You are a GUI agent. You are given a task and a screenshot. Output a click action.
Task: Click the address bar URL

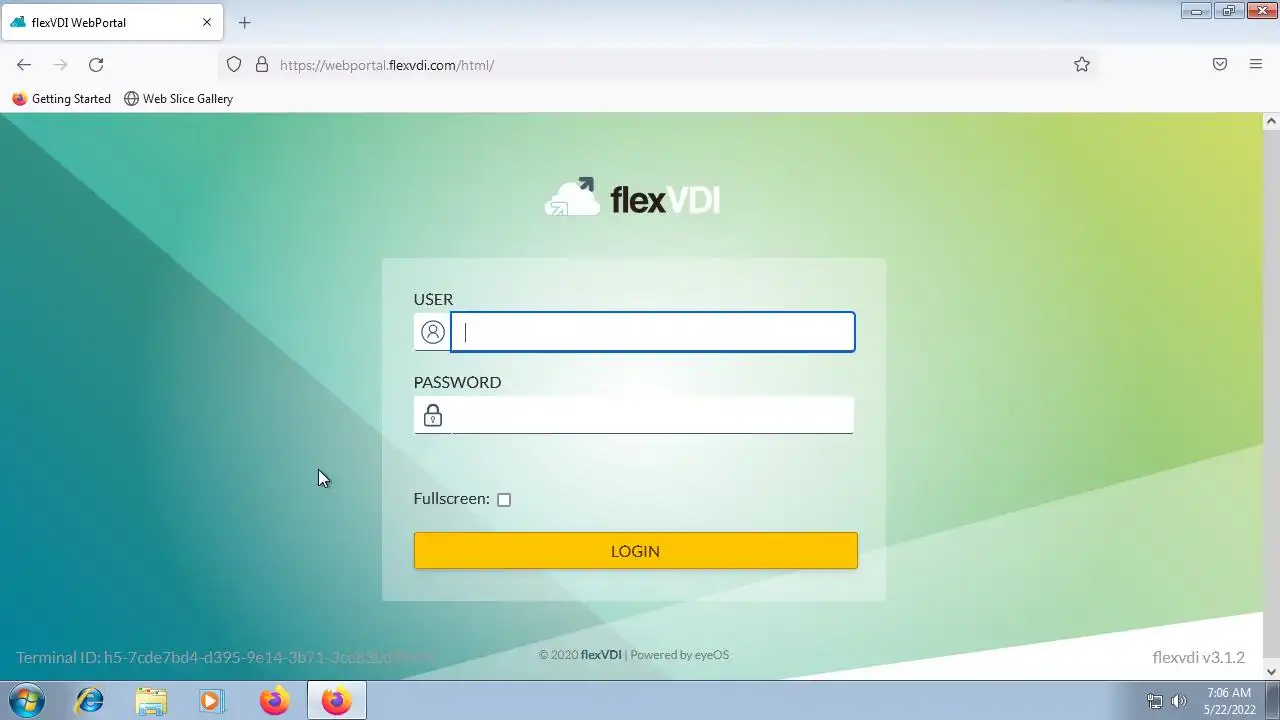click(387, 65)
